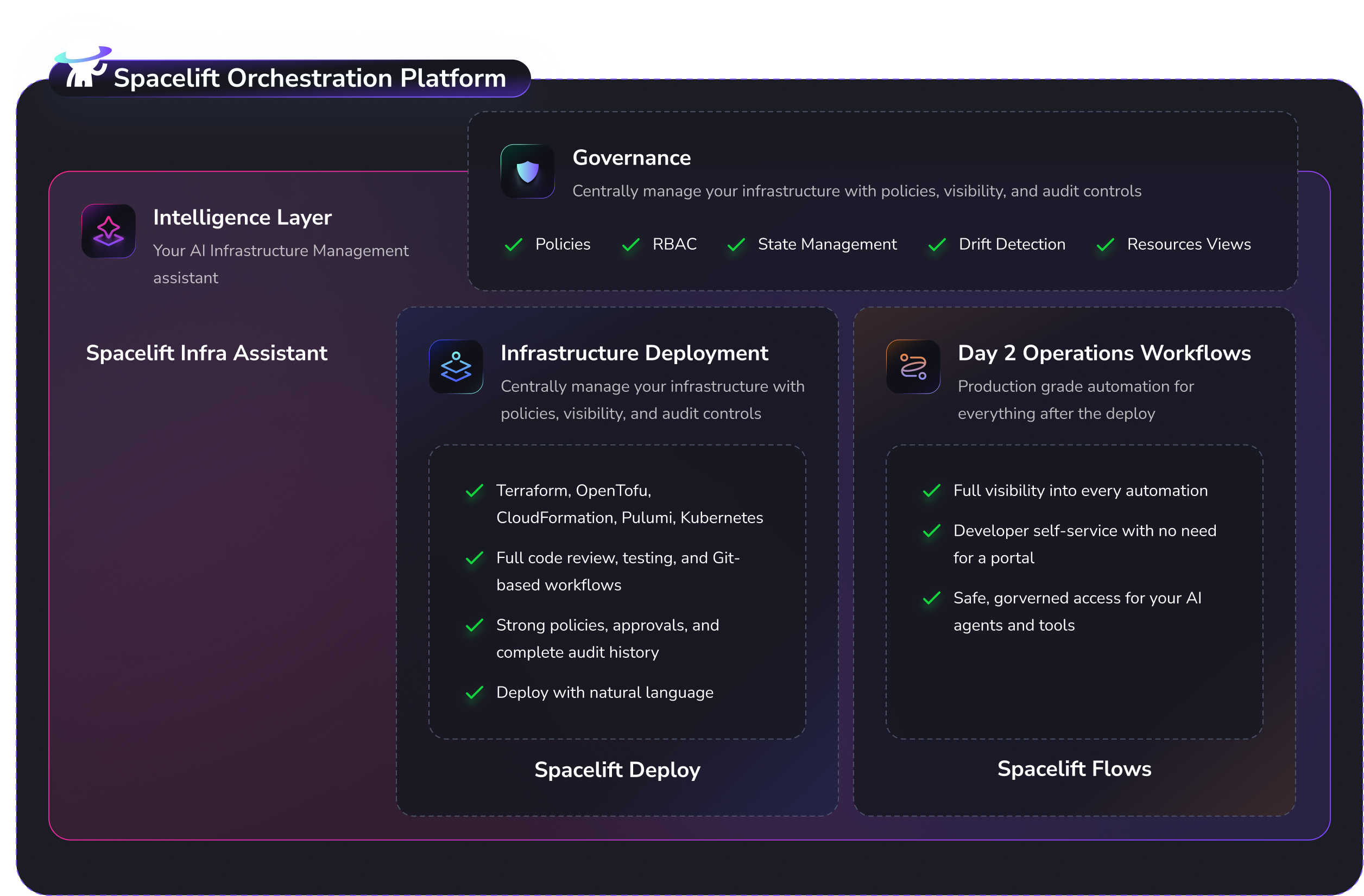The image size is (1364, 896).
Task: Click 'Safe, gorverned access' list text
Action: pos(1077,611)
